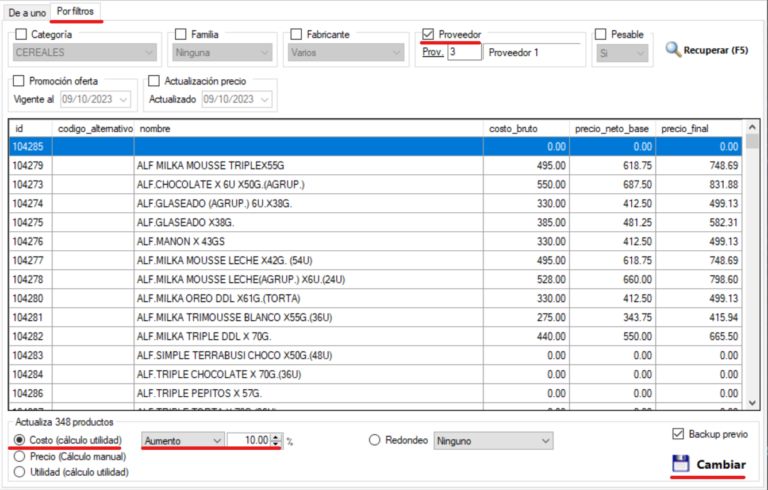Viewport: 768px width, 490px height.
Task: Open the Actualizado date picker
Action: pos(237,99)
